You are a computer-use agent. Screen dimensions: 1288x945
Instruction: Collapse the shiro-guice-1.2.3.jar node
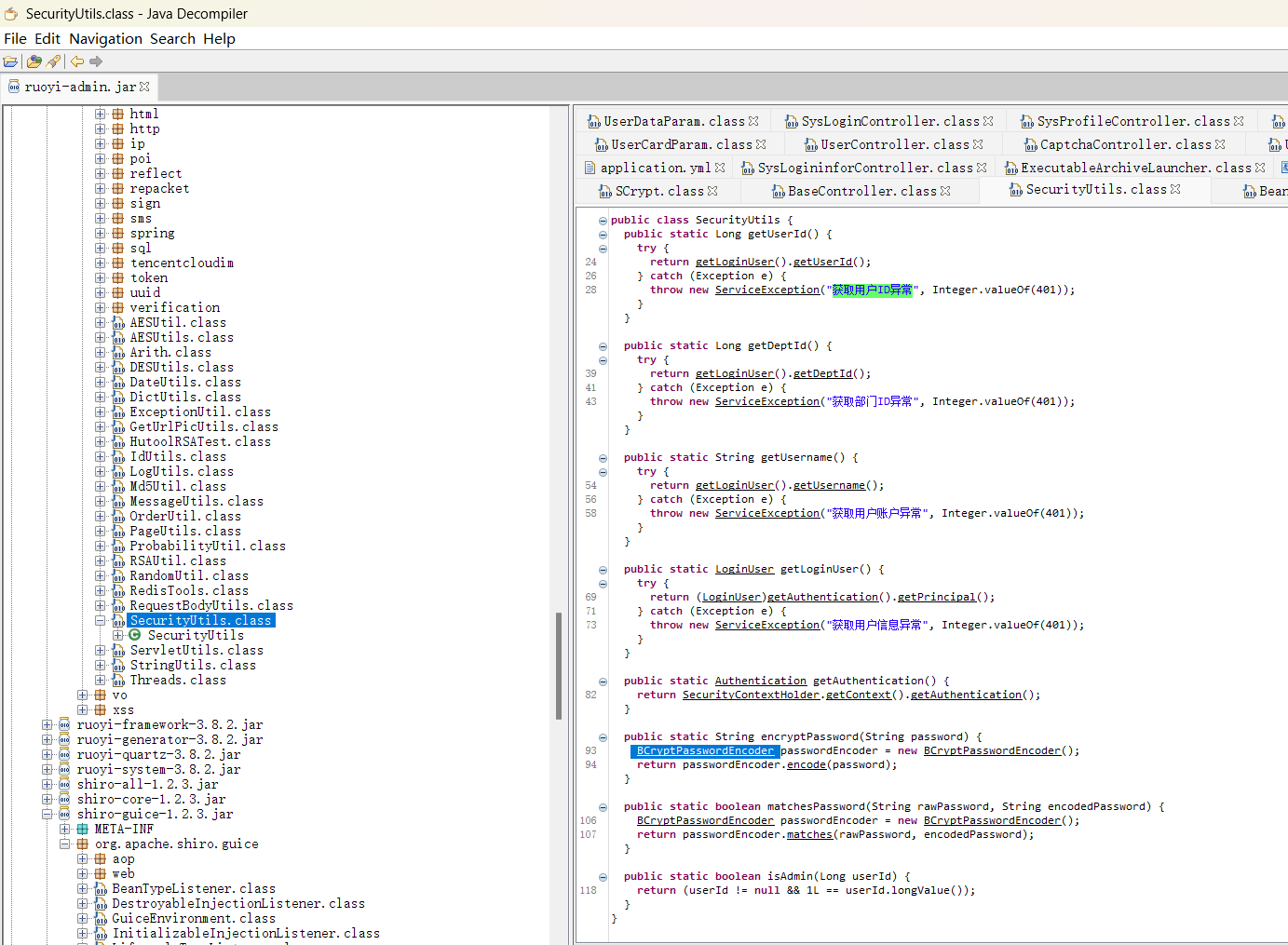(x=47, y=814)
